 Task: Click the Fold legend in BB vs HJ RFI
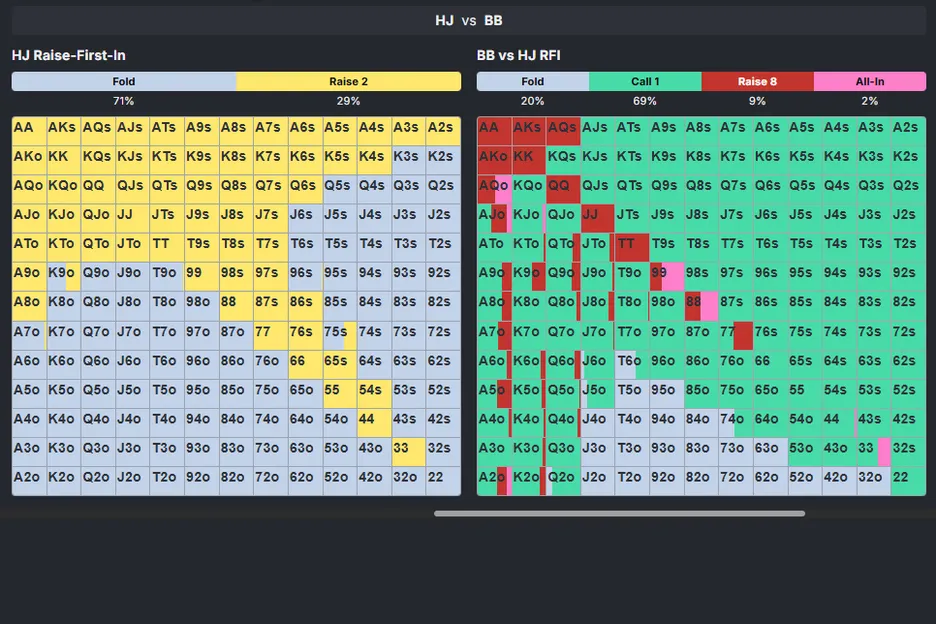tap(533, 82)
